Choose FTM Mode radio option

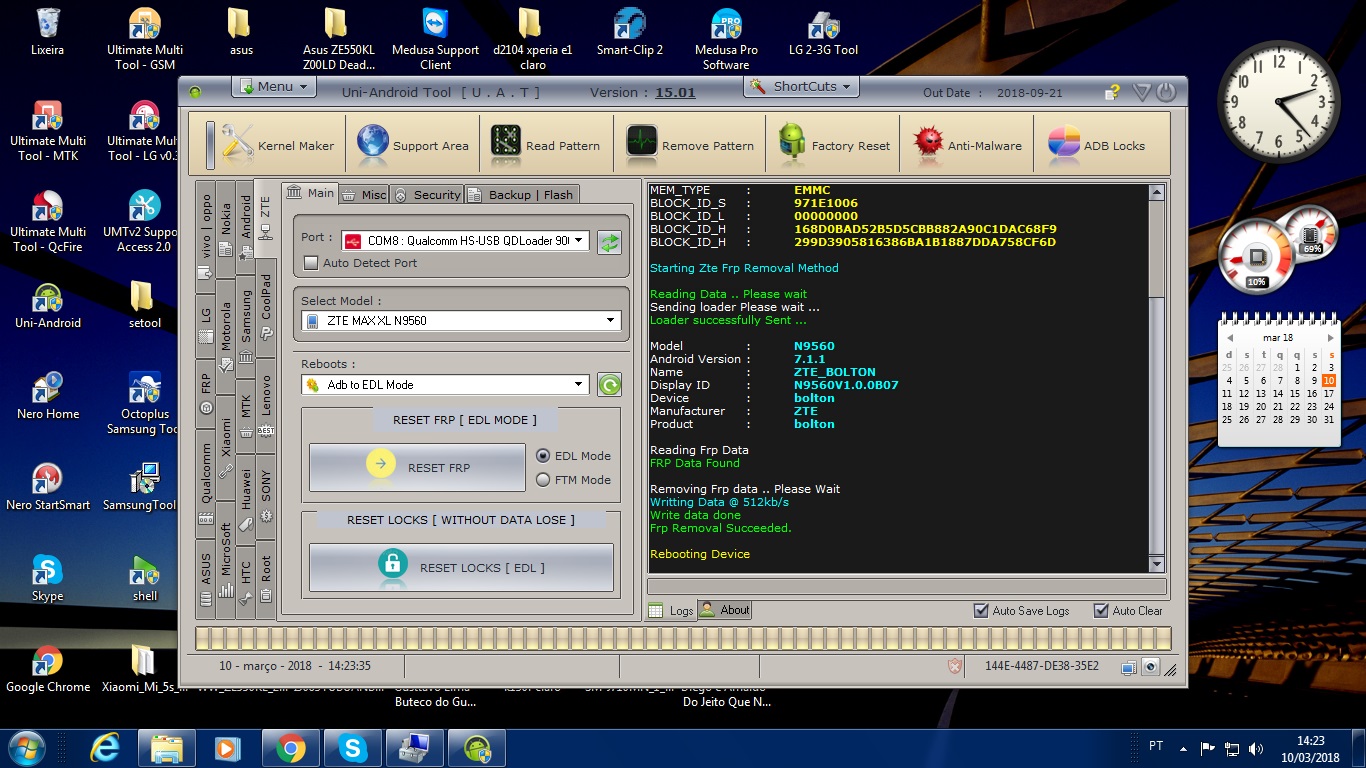[x=543, y=480]
